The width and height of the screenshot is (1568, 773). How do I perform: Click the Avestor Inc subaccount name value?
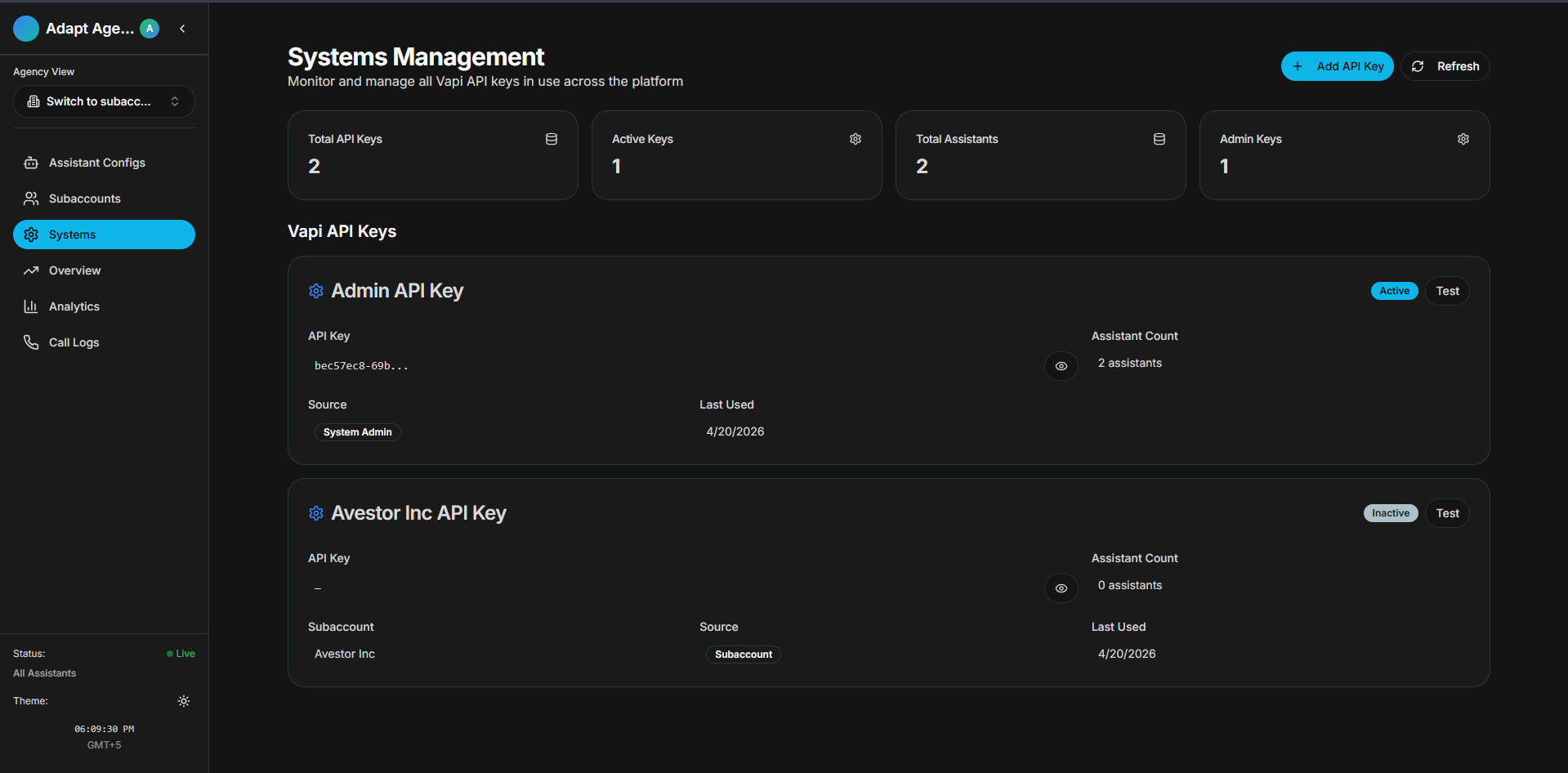[x=344, y=654]
